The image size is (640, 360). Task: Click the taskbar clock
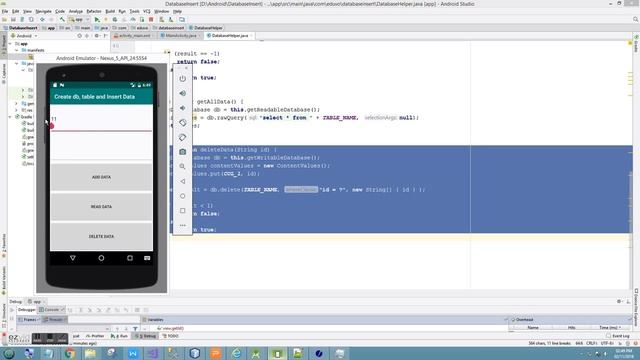pyautogui.click(x=624, y=353)
